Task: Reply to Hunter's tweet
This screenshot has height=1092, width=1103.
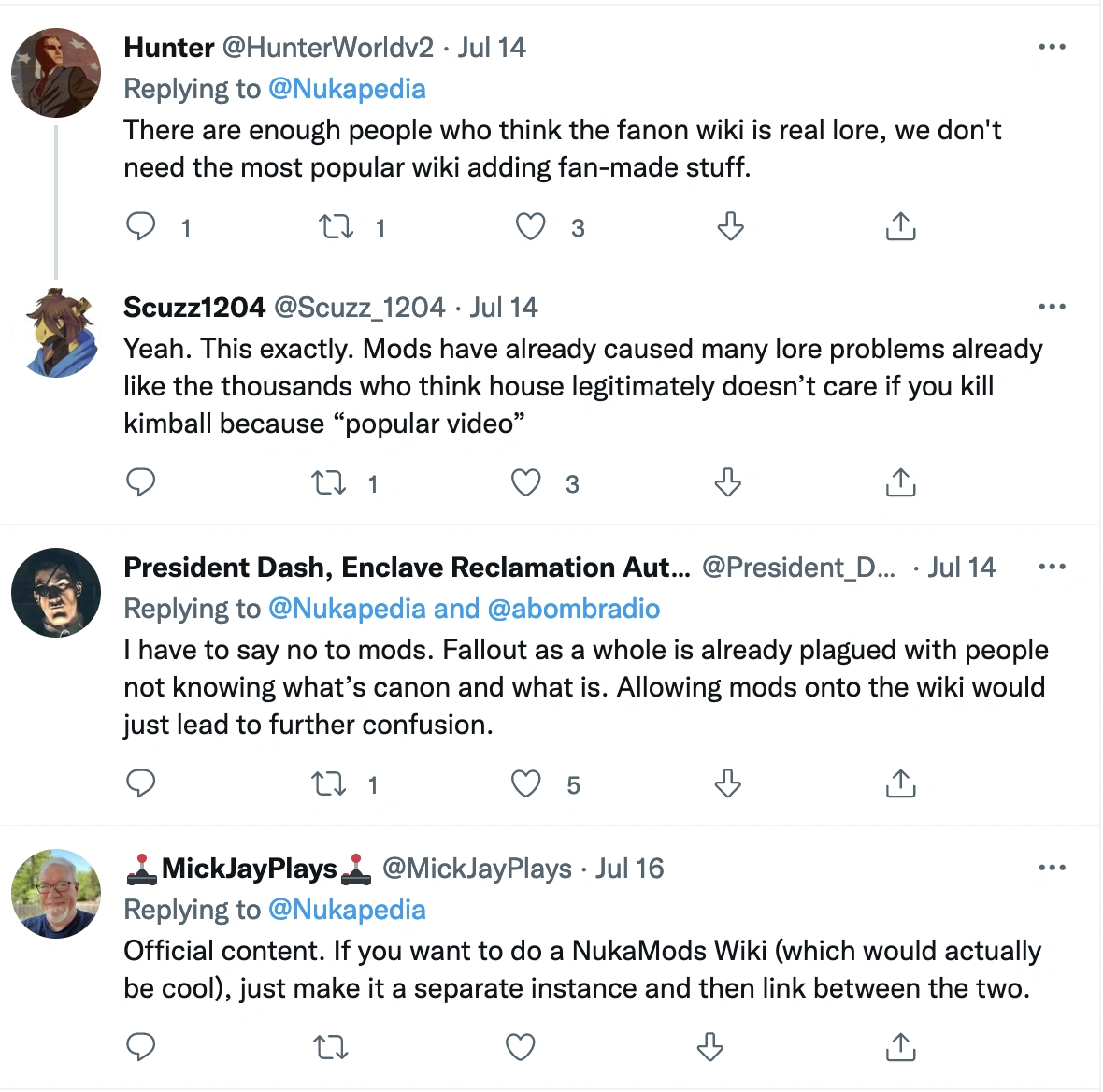Action: [141, 226]
